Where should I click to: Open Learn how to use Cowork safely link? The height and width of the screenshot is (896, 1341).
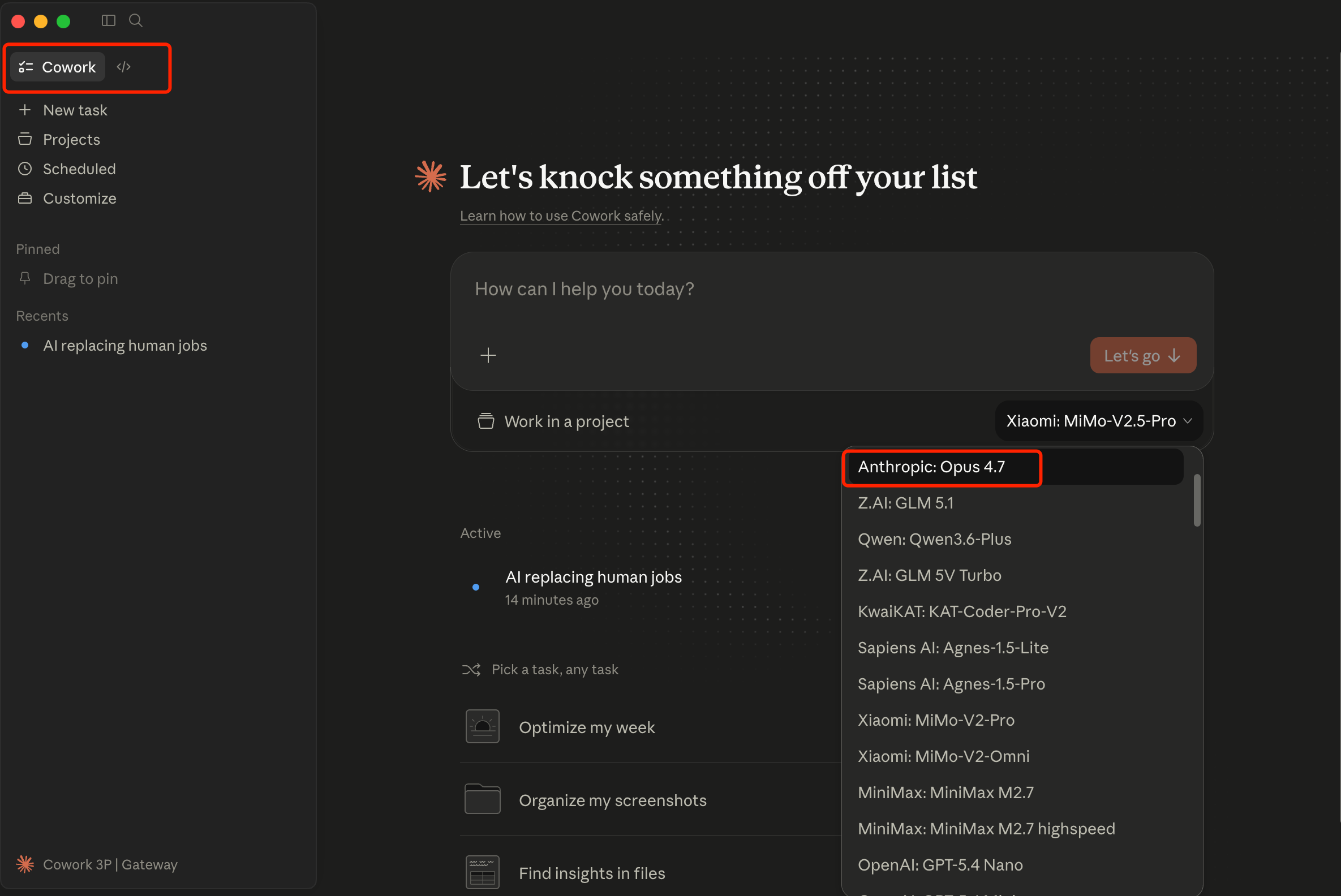click(x=561, y=216)
